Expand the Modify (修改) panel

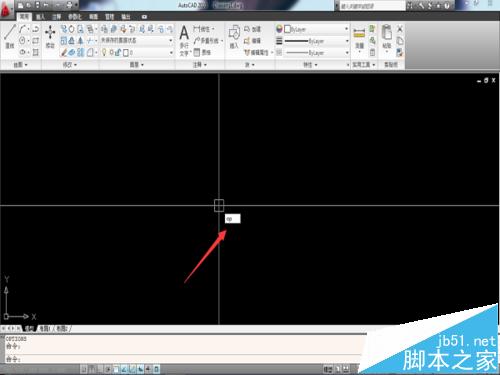click(70, 65)
